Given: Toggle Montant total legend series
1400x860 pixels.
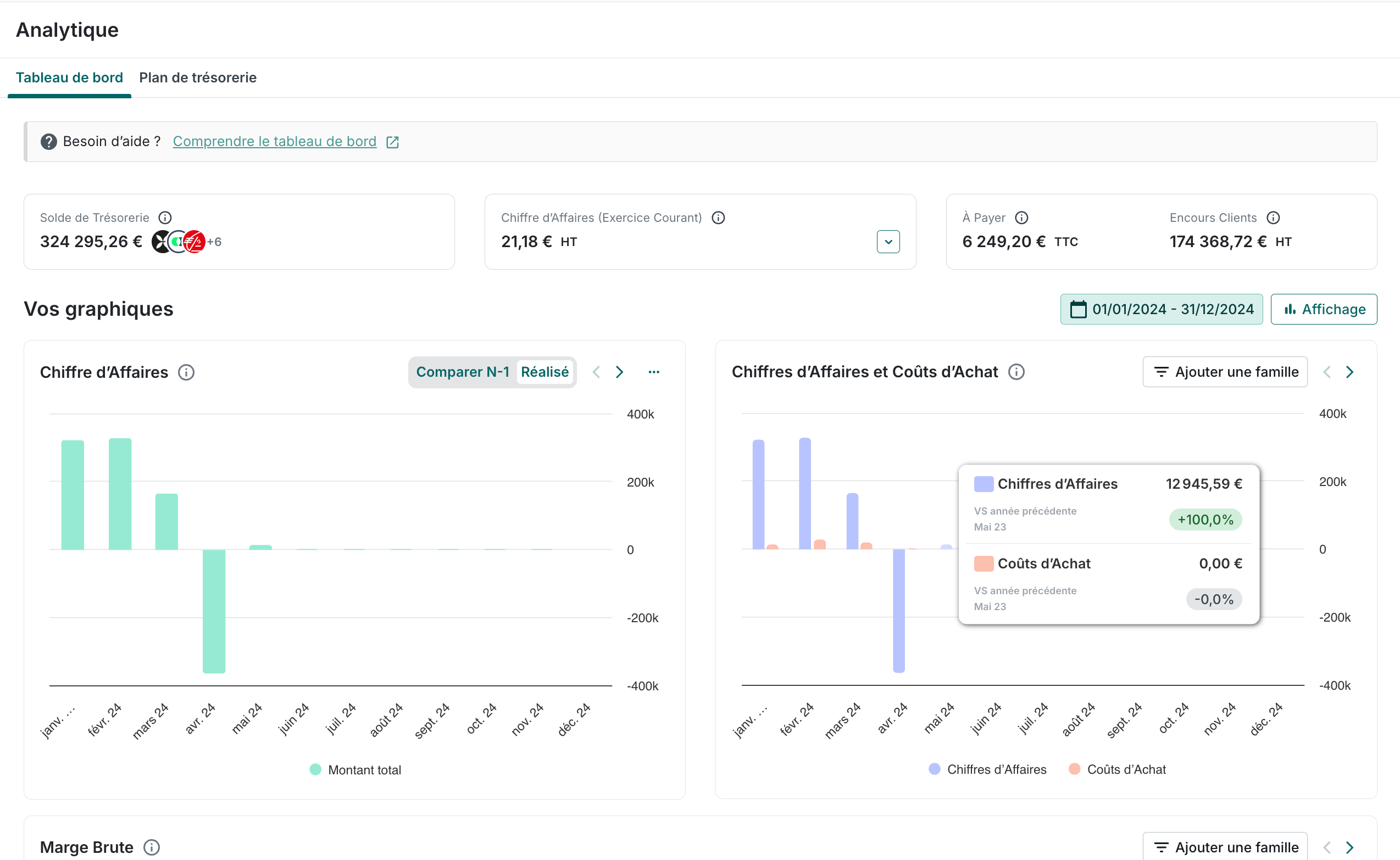Looking at the screenshot, I should pos(355,769).
